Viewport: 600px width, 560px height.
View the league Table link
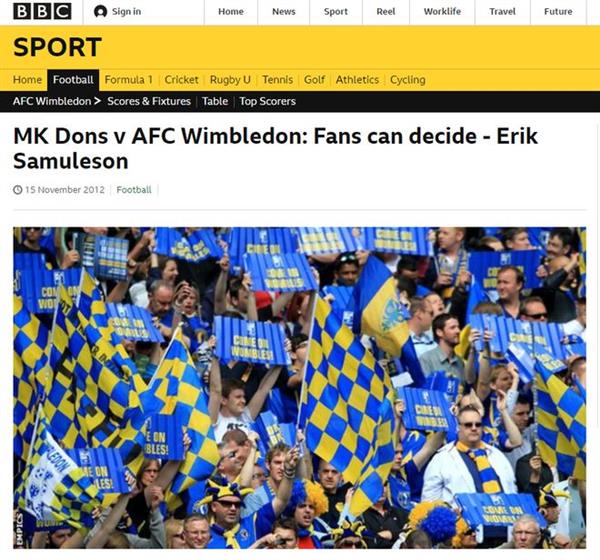tap(215, 101)
